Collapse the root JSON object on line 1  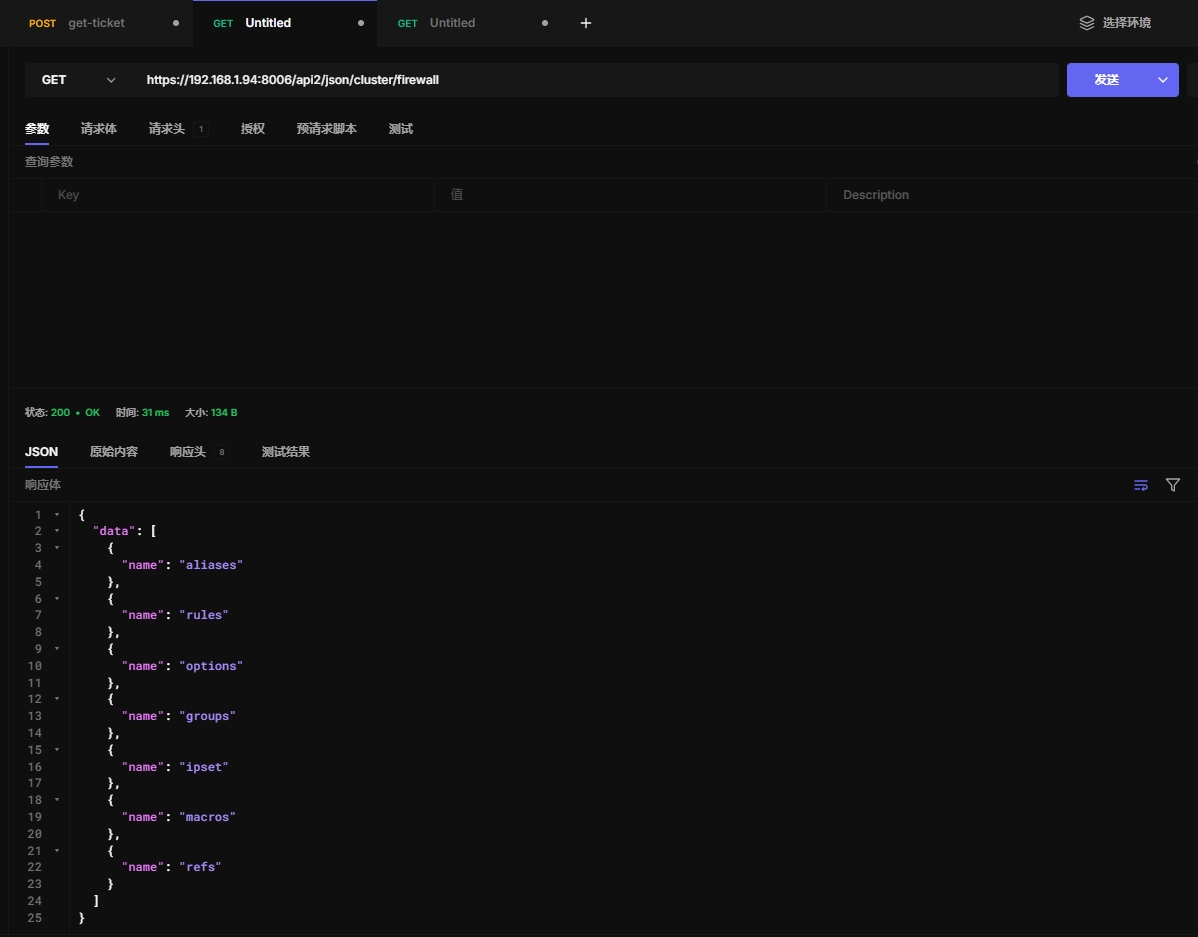click(57, 515)
